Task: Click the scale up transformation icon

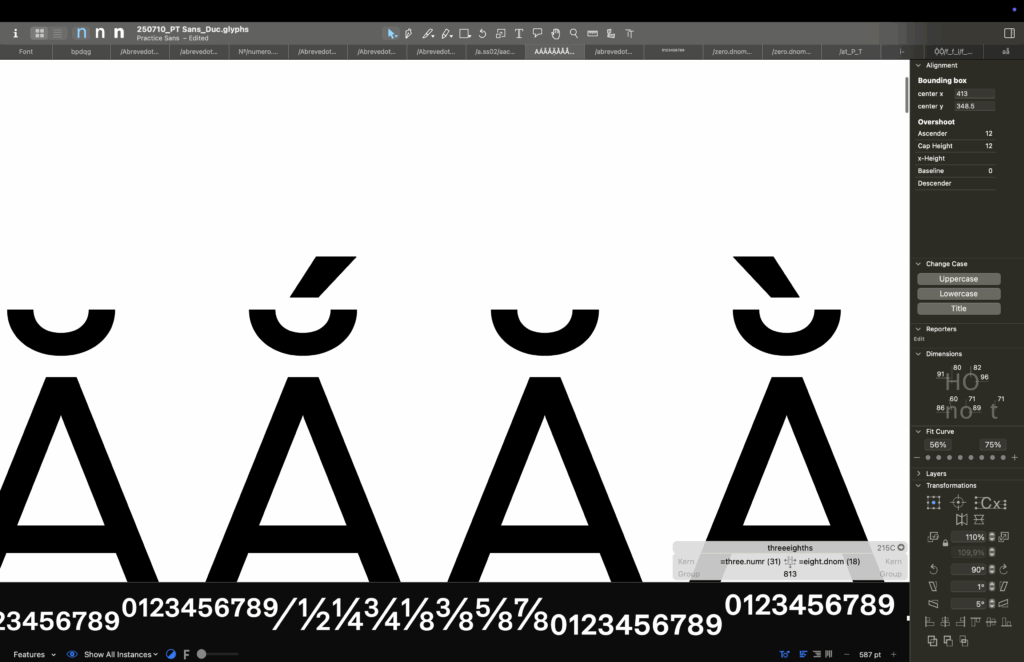Action: tap(1004, 537)
